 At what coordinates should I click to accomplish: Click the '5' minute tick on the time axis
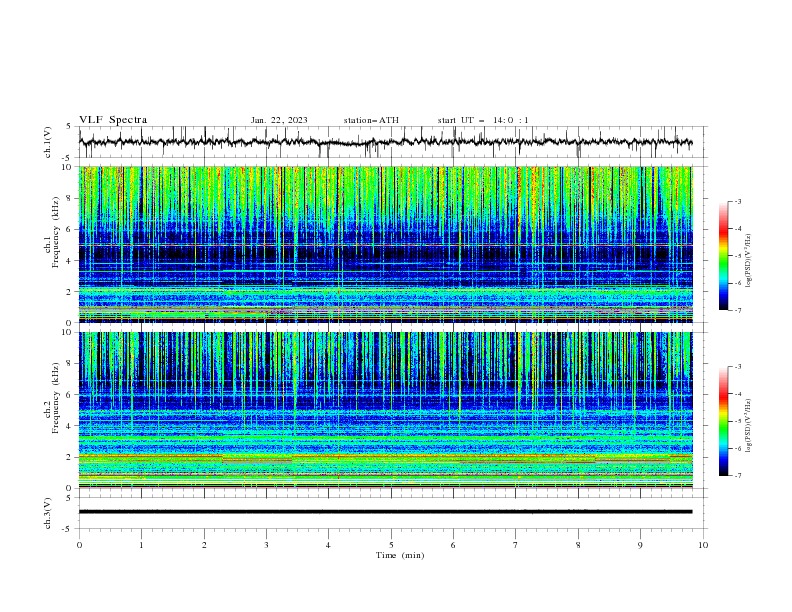(x=391, y=545)
